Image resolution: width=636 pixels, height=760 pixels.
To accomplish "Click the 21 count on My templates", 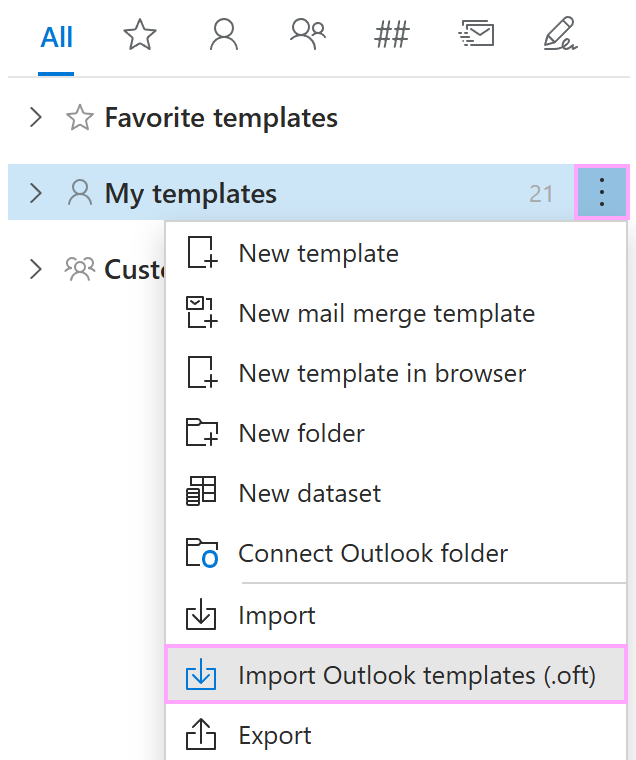I will coord(541,194).
